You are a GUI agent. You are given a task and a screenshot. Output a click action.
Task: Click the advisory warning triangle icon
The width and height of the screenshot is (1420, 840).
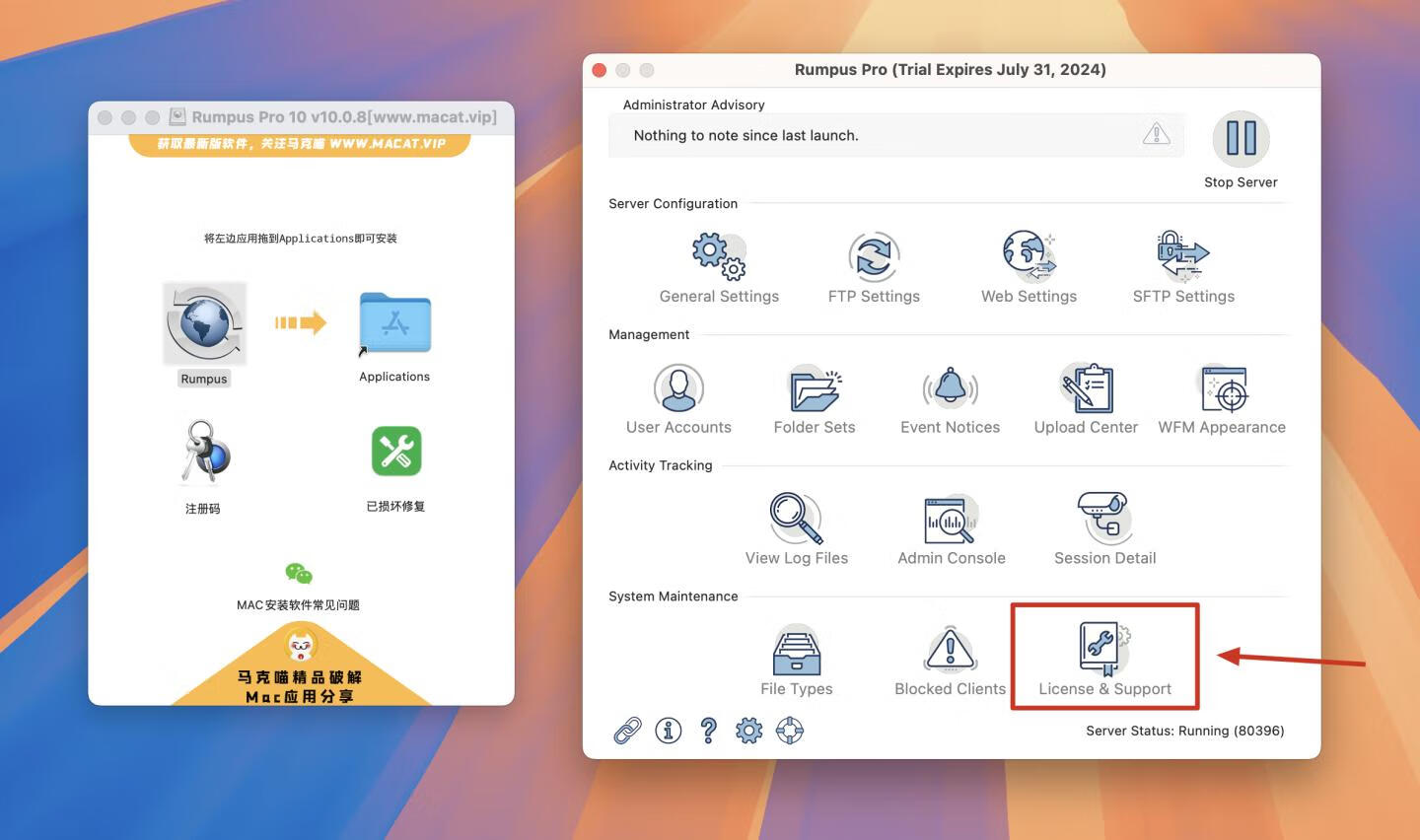1156,134
